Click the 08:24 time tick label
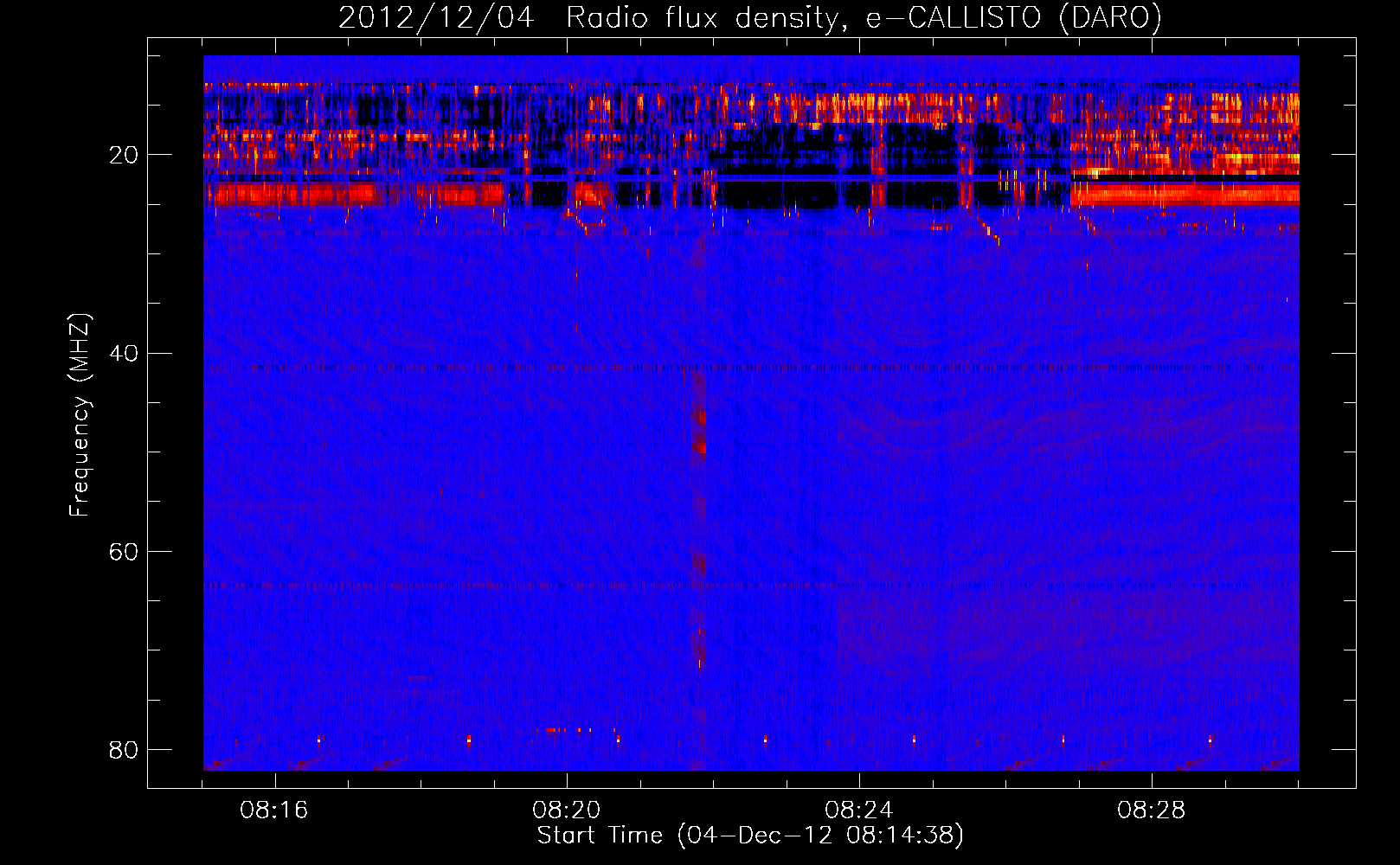1400x865 pixels. [859, 811]
